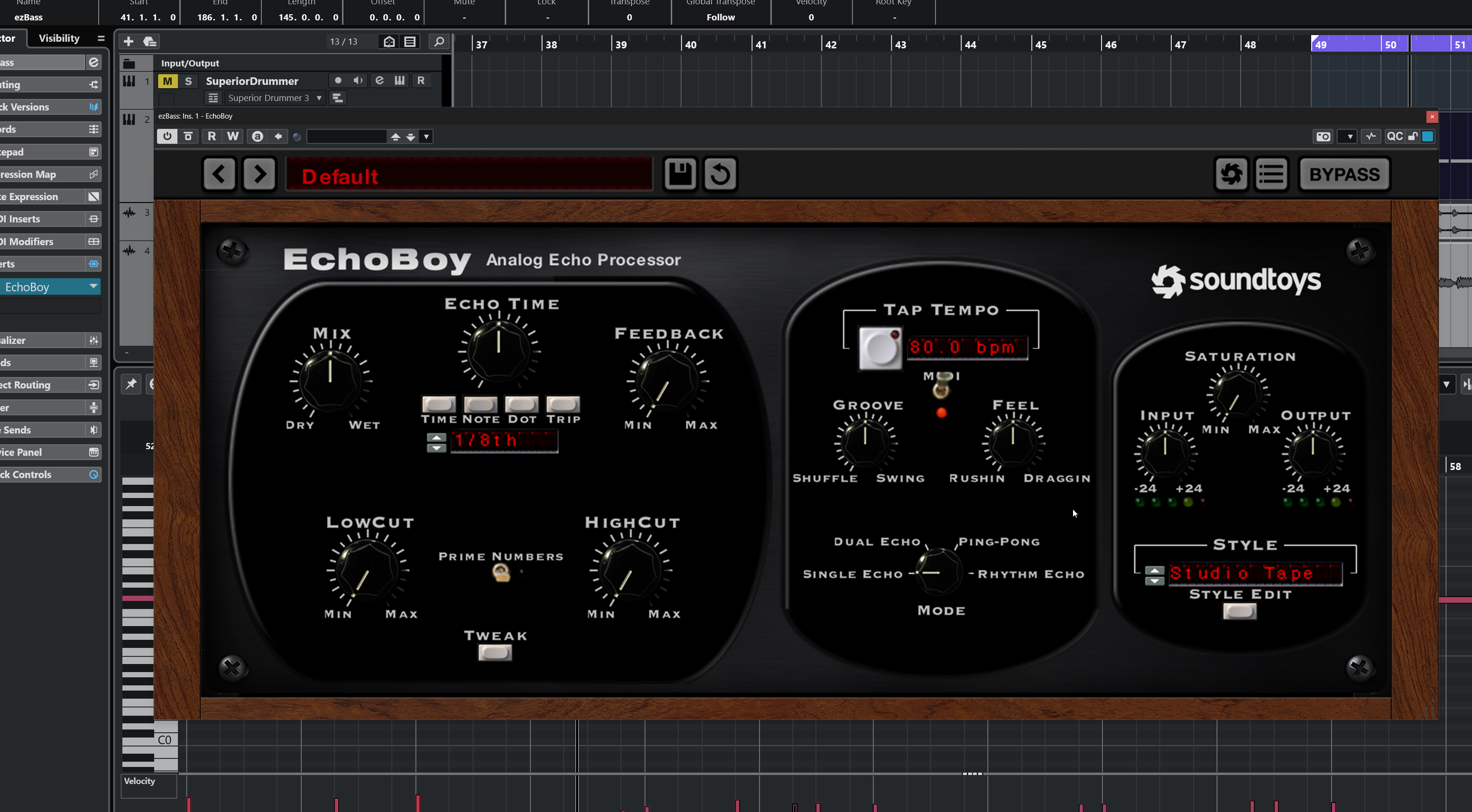1472x812 pixels.
Task: Click plugin snapshot camera icon
Action: (1324, 137)
